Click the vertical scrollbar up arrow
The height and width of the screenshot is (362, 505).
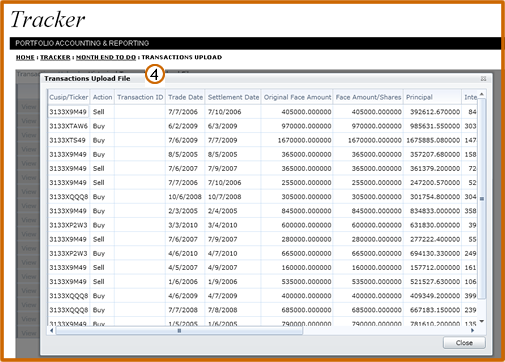482,94
